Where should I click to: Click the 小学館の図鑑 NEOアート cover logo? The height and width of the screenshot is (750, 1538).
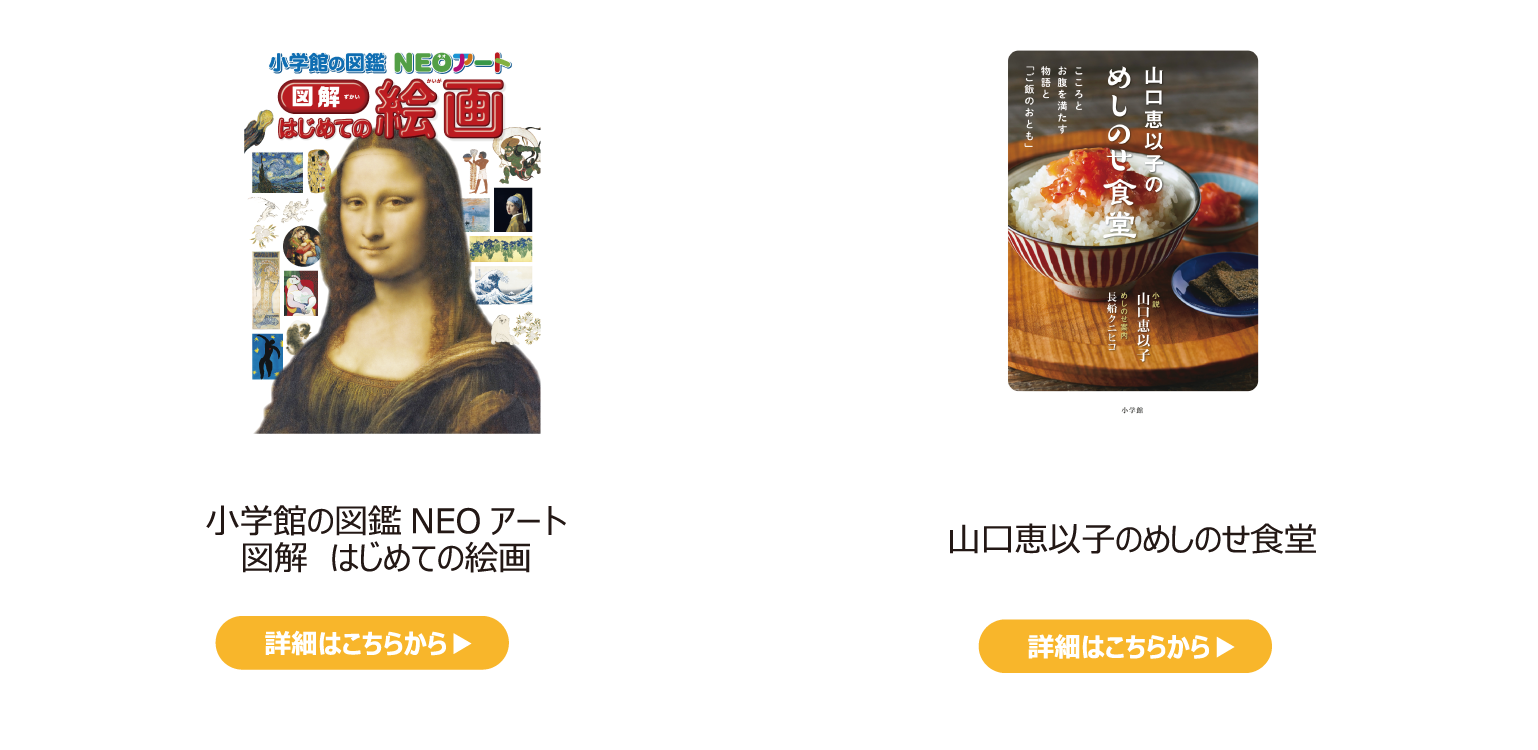pos(391,63)
